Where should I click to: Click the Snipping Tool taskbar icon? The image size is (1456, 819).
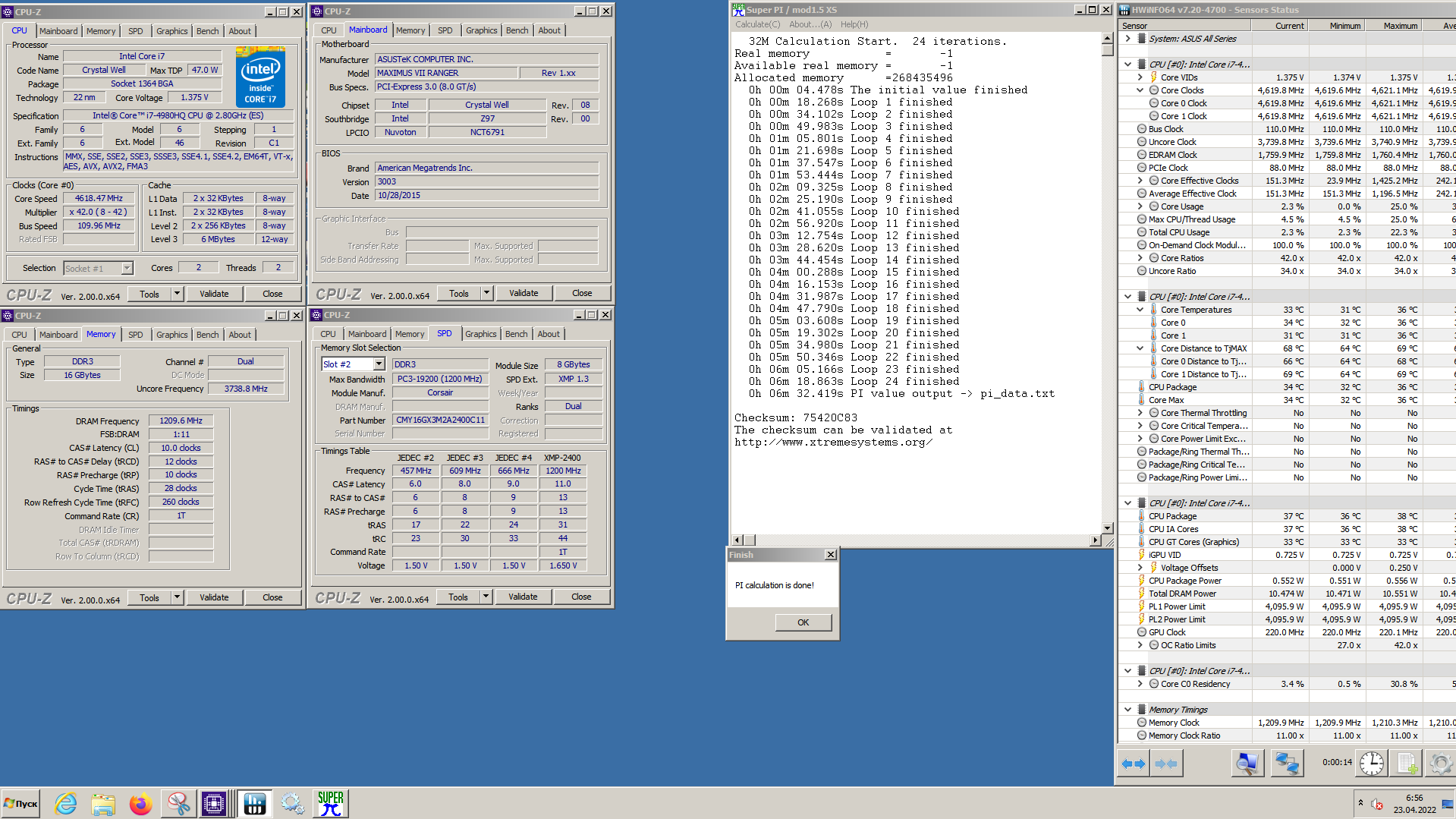click(x=178, y=803)
